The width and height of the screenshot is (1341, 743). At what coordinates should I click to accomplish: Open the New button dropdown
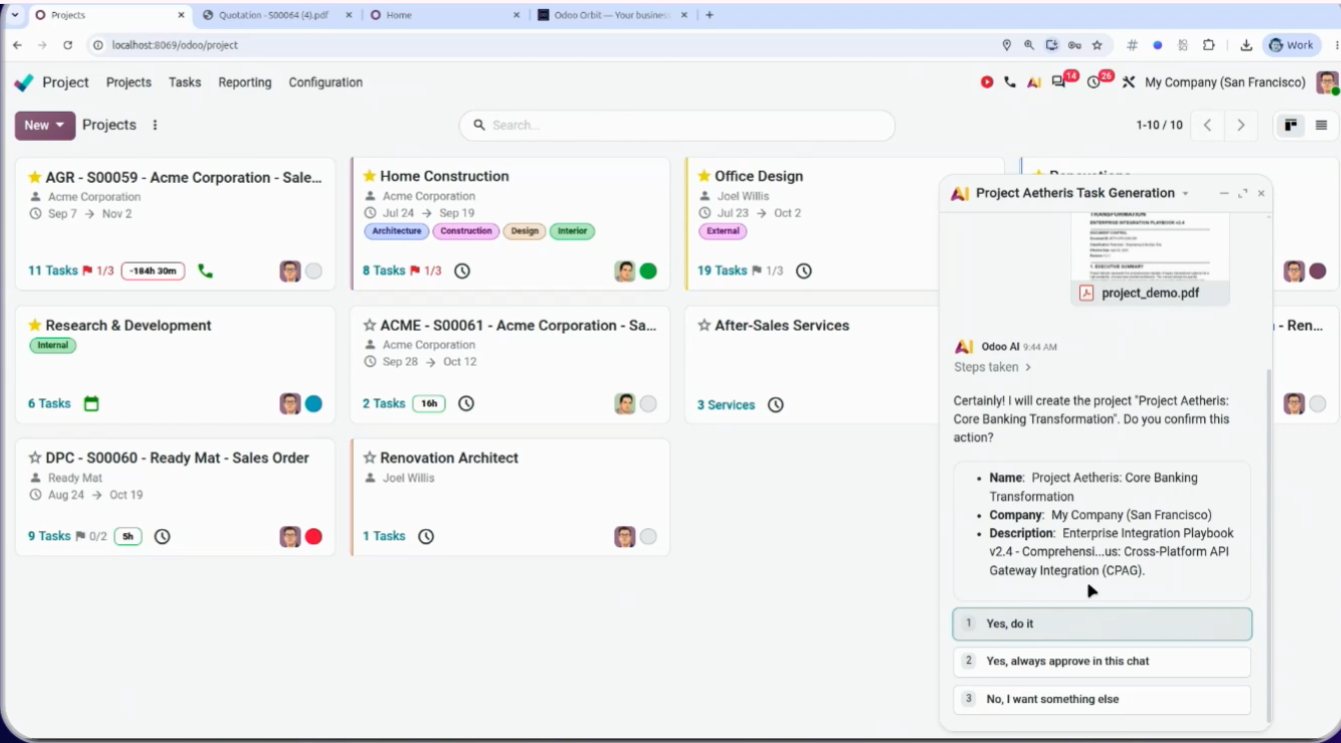(x=45, y=125)
